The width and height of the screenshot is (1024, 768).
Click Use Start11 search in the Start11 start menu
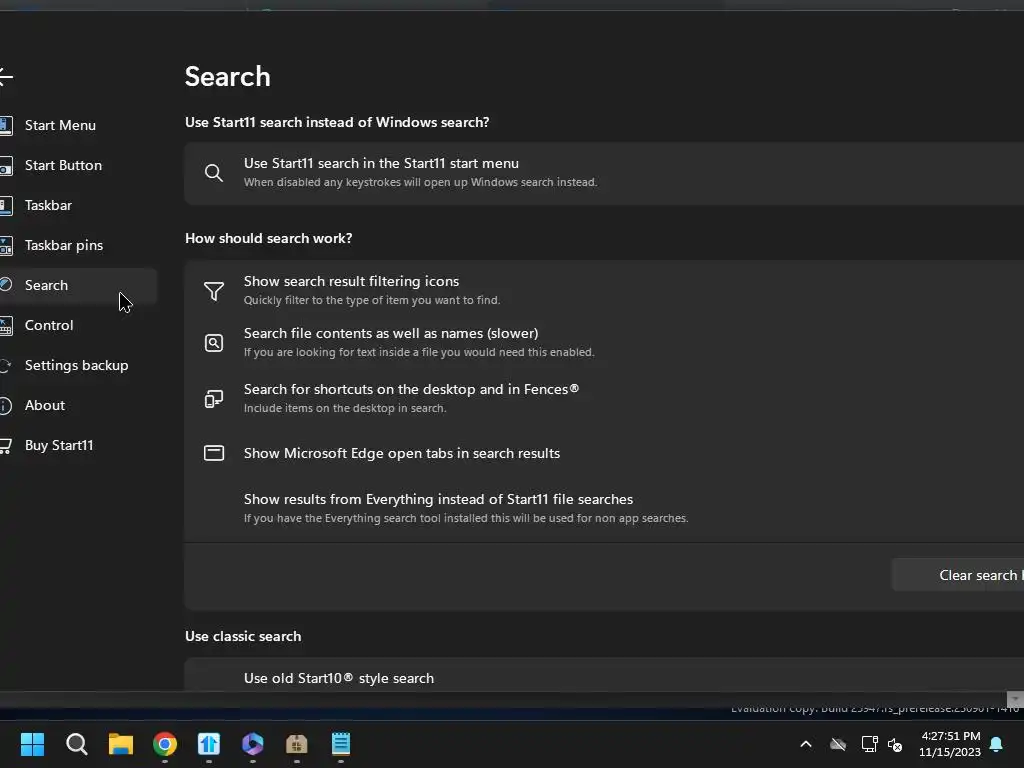pos(604,172)
